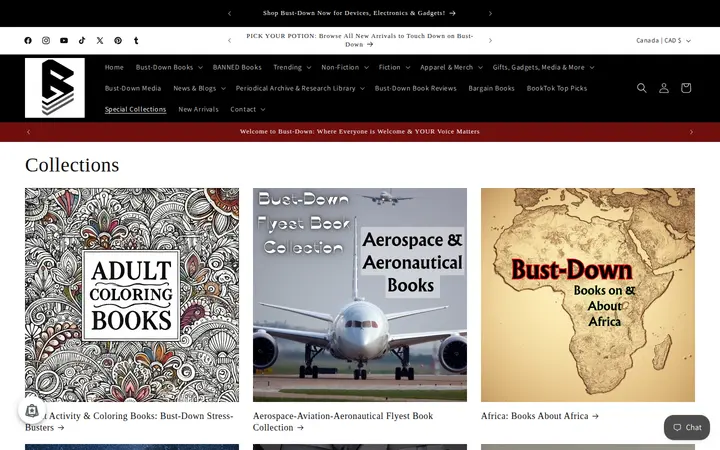This screenshot has height=450, width=720.
Task: Click the Shop app floating icon
Action: 32,410
